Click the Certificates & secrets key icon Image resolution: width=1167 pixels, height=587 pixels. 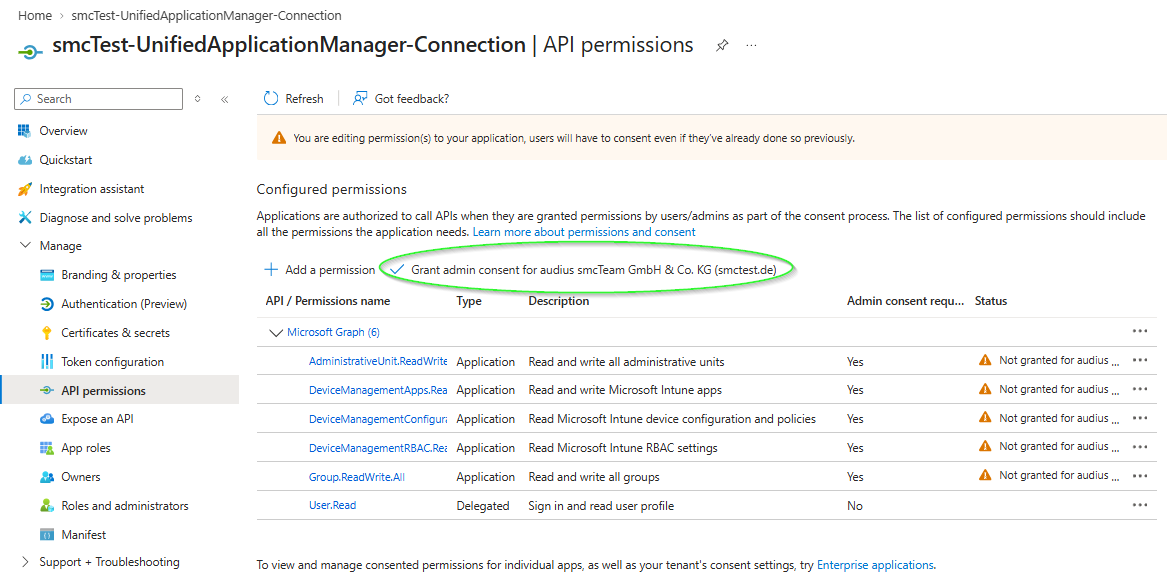[x=47, y=333]
